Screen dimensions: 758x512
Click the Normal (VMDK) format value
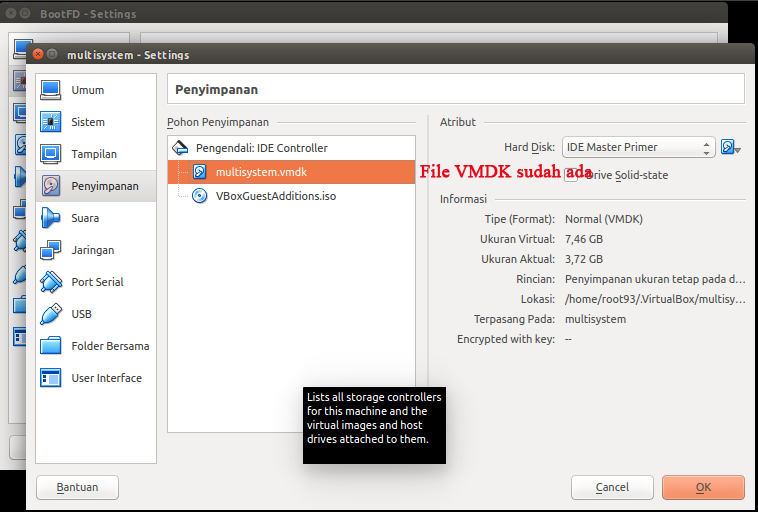(604, 219)
